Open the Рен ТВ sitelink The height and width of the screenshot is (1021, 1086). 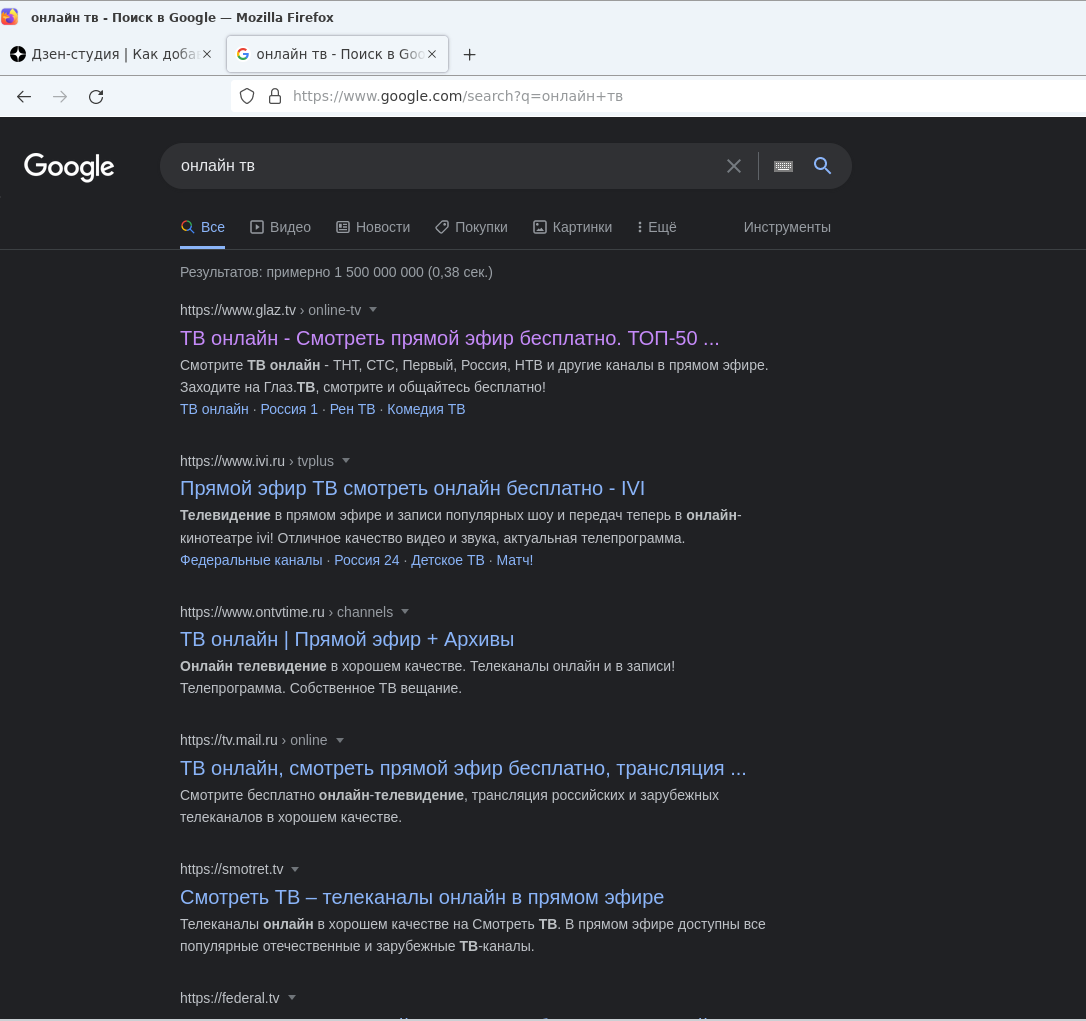tap(353, 409)
